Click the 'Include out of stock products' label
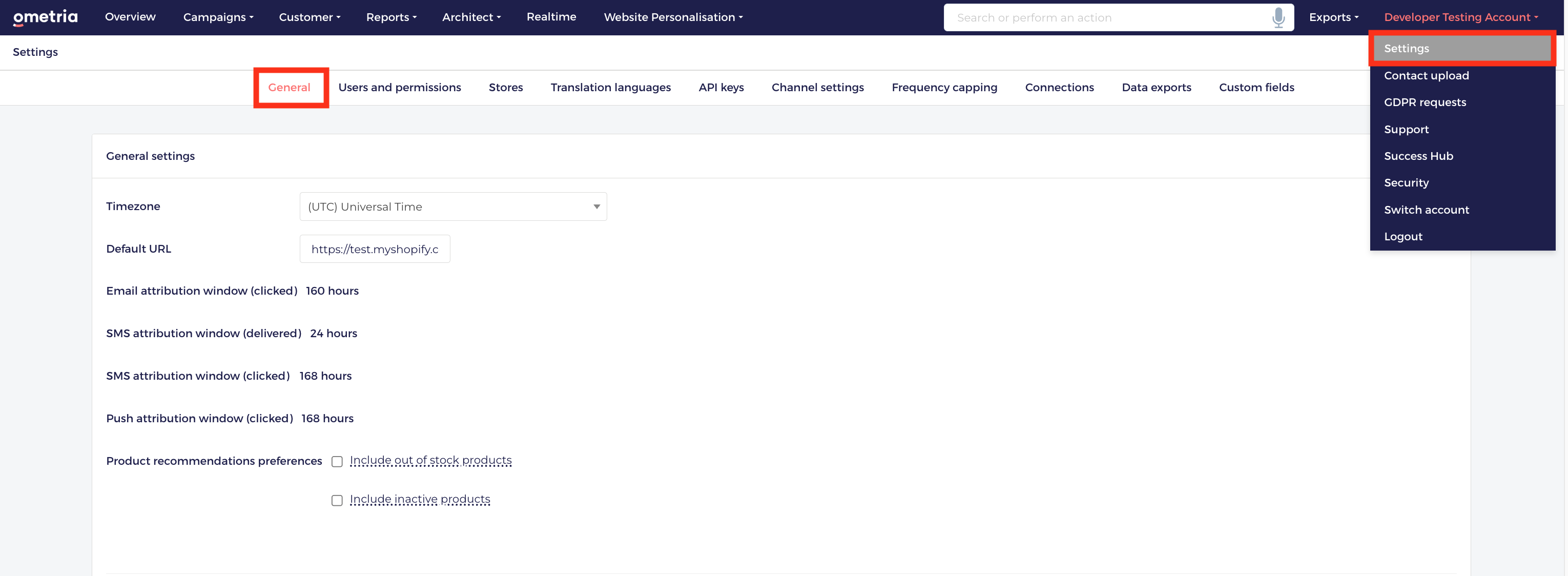Screen dimensions: 1568x576 coord(431,461)
